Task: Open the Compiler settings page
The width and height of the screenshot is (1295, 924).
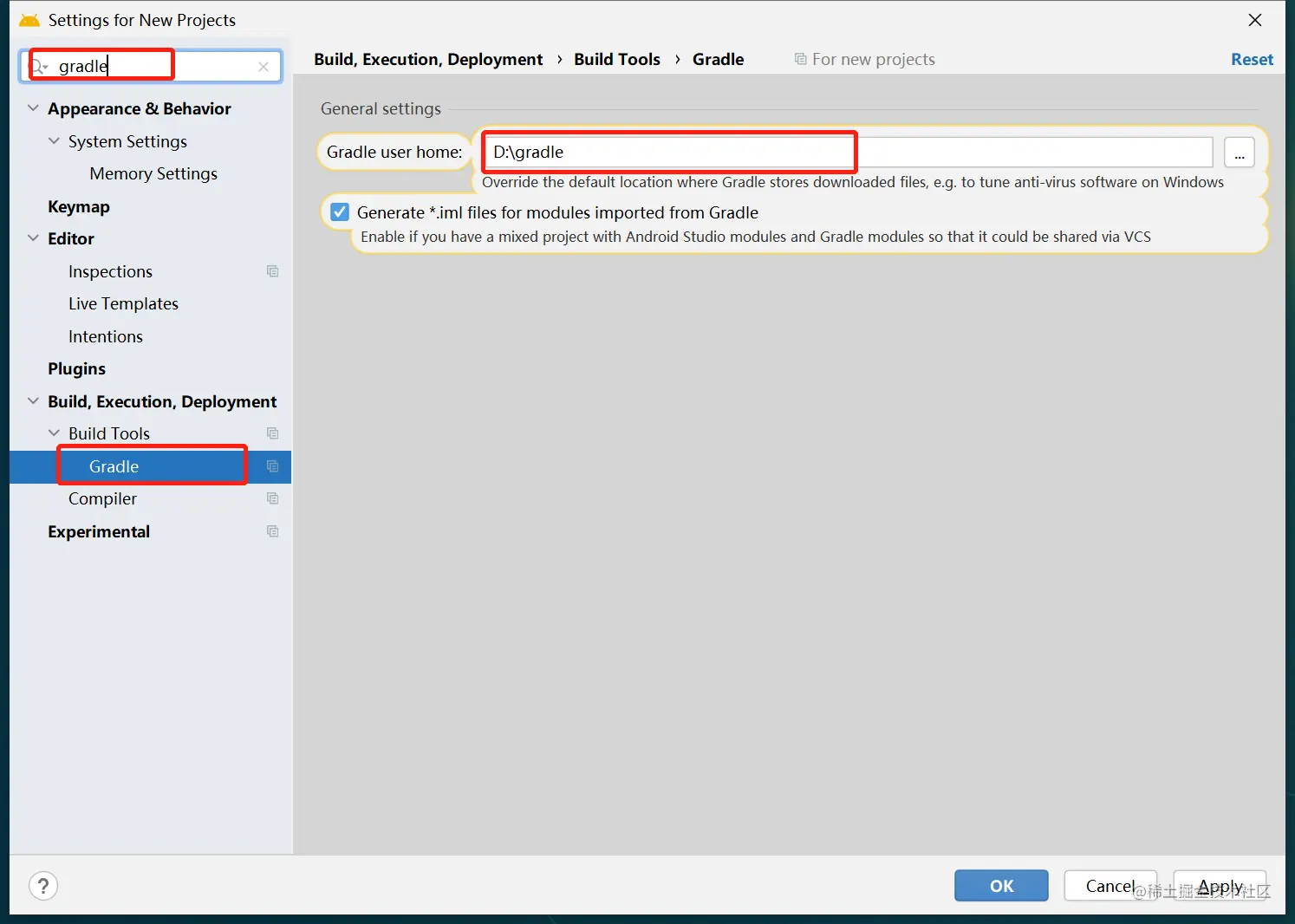Action: click(x=102, y=498)
